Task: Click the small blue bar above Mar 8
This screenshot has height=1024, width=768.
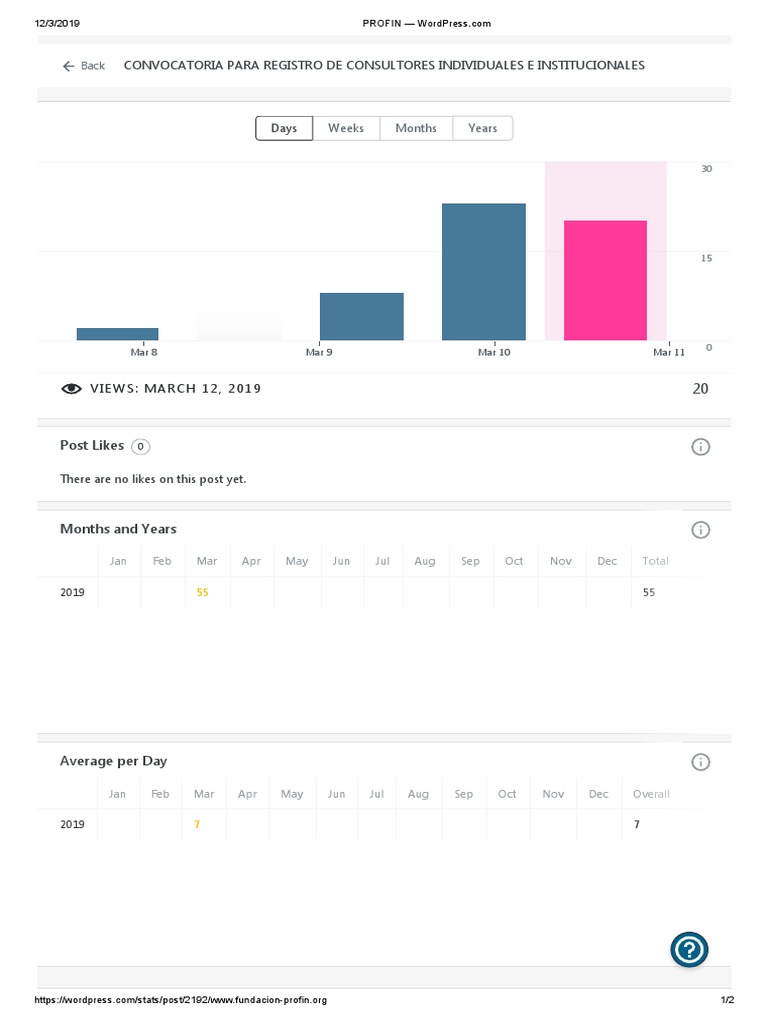Action: click(x=117, y=334)
